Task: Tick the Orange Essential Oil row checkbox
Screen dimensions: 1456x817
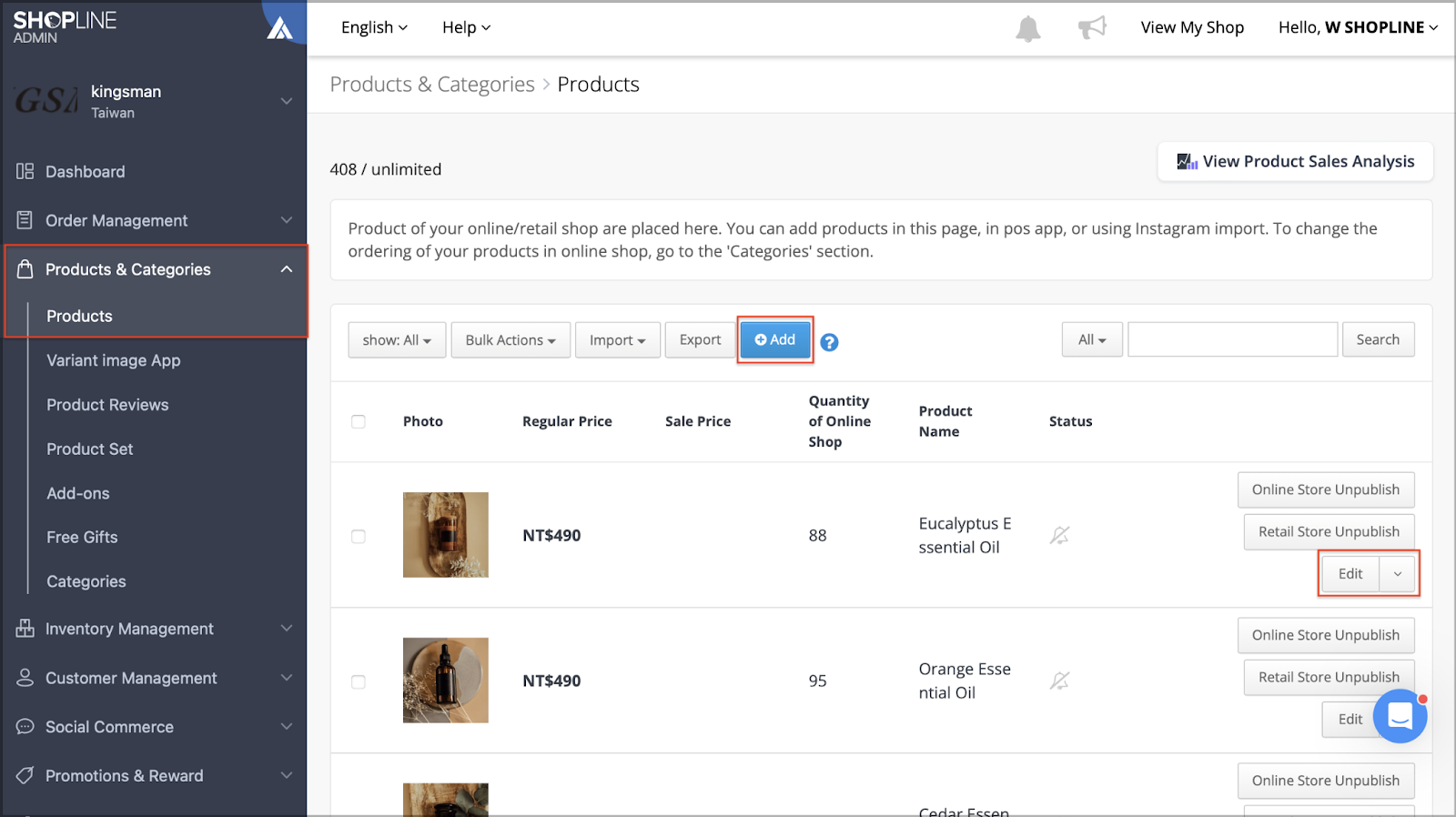Action: (359, 681)
